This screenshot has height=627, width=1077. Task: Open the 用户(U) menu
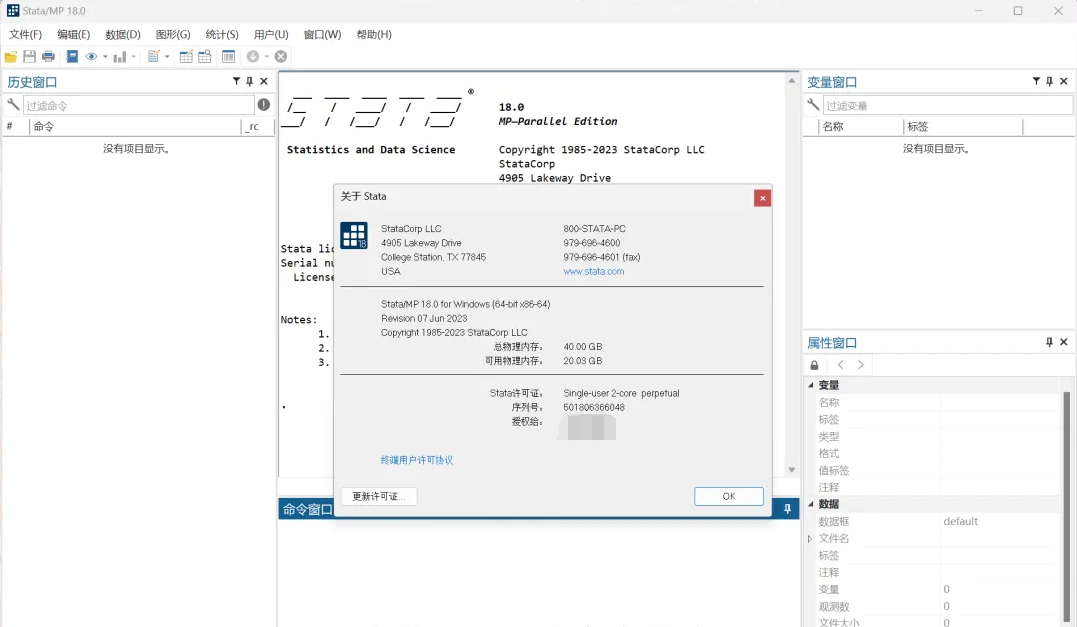click(x=271, y=34)
